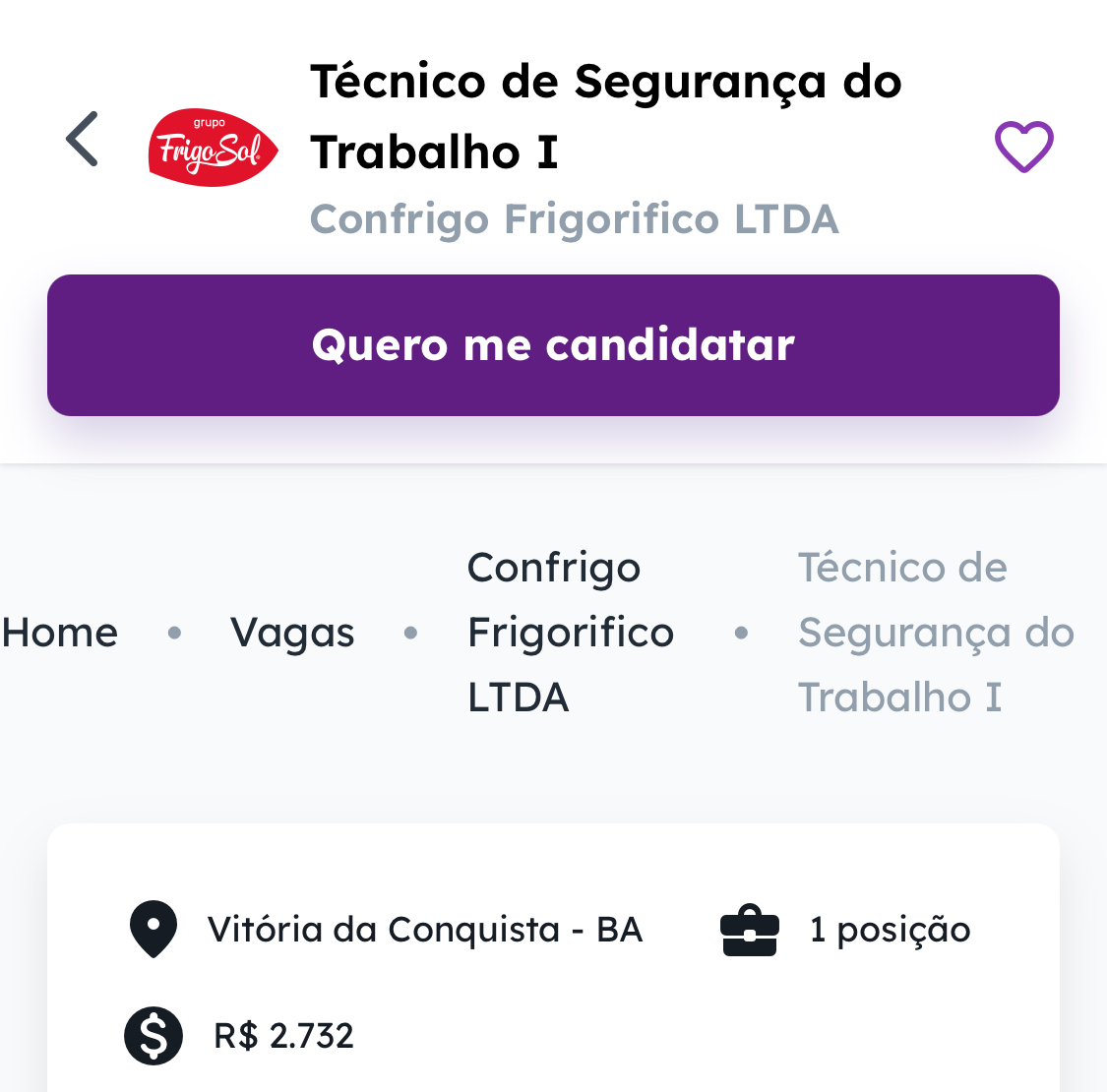Screen dimensions: 1107x1092
Task: Click the briefcase positions icon
Action: point(750,930)
